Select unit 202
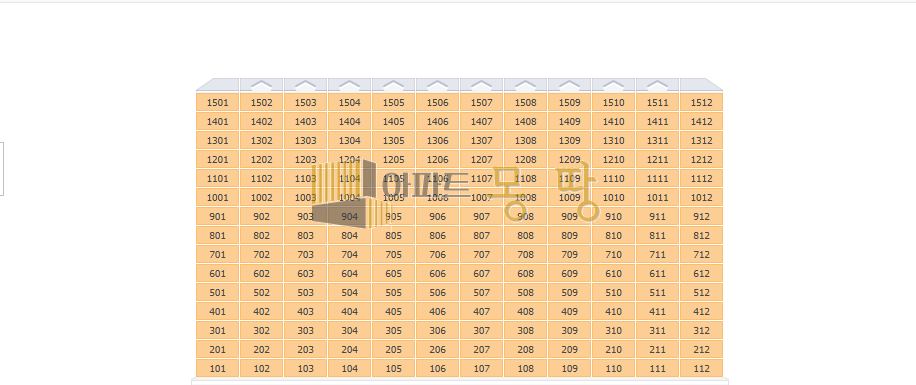916x385 pixels. pyautogui.click(x=262, y=349)
